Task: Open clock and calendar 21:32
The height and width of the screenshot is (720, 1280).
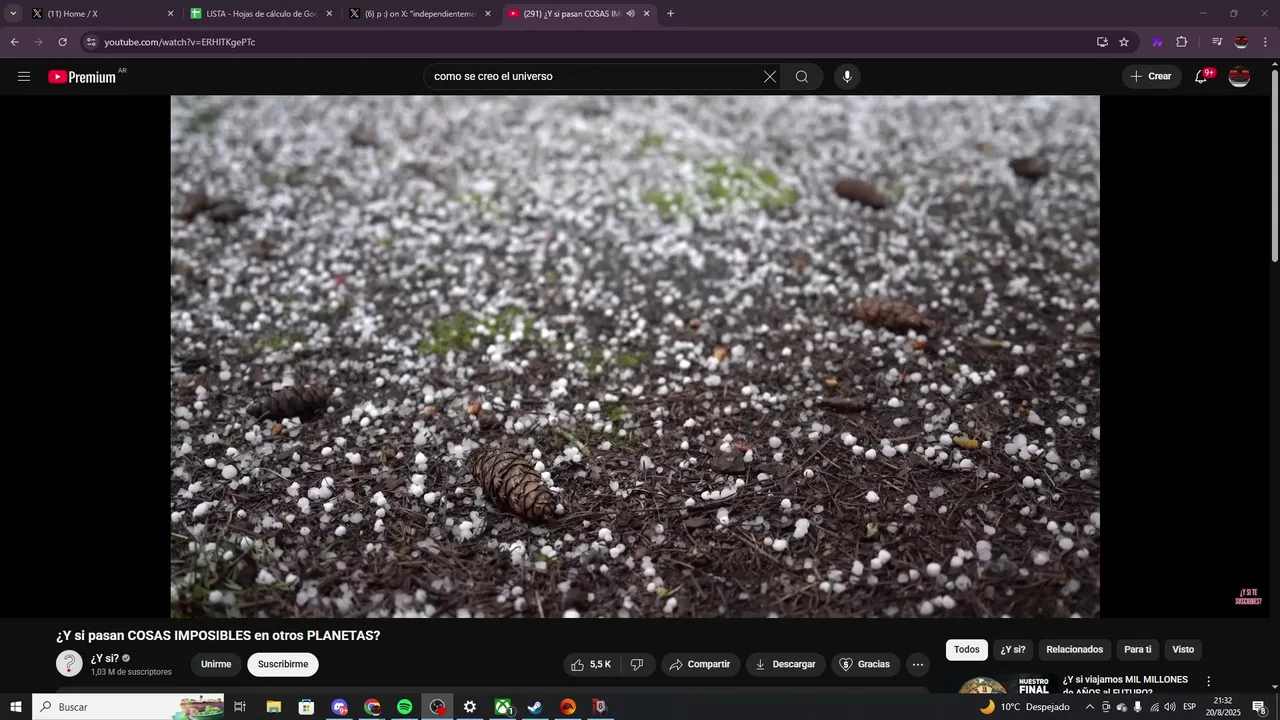Action: pos(1223,707)
